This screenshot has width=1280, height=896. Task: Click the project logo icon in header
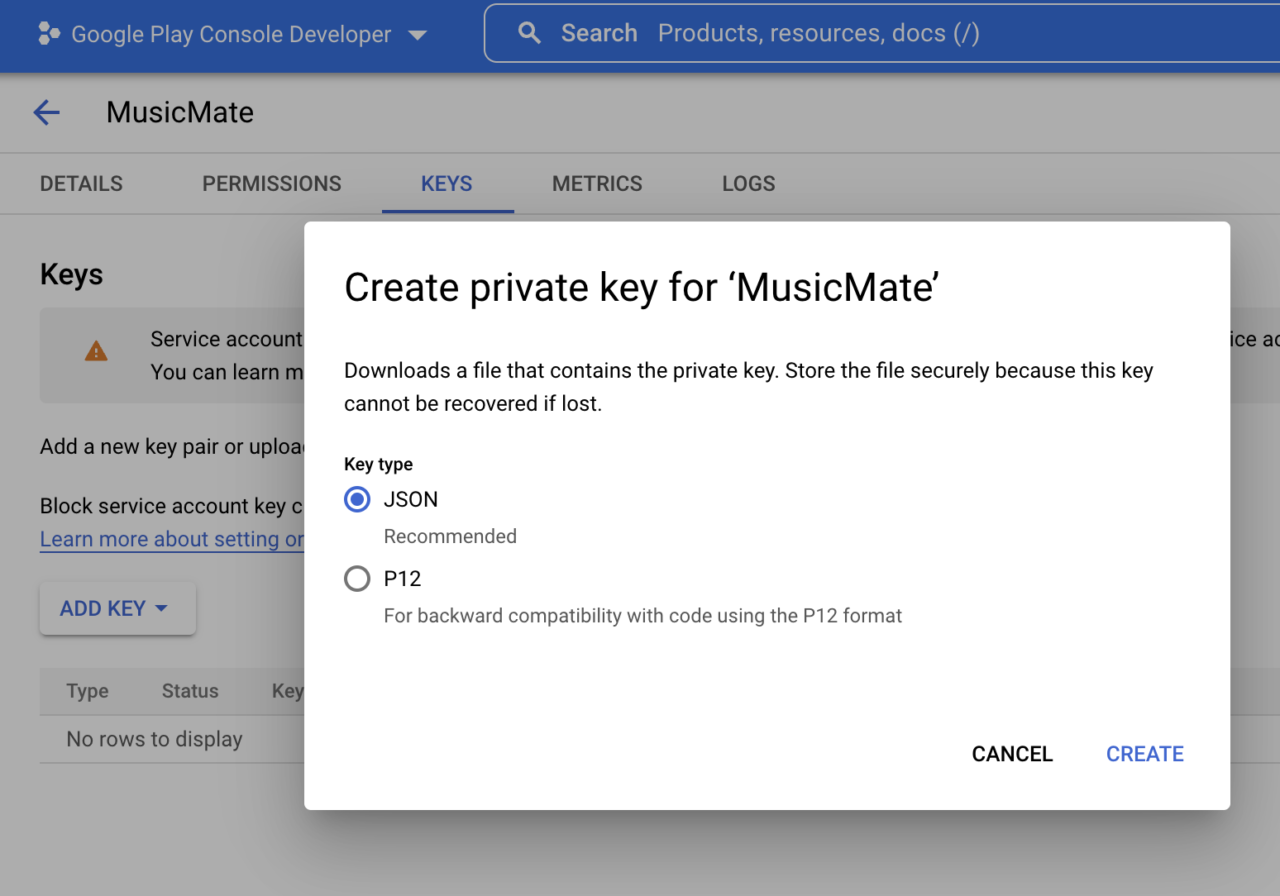(x=49, y=34)
